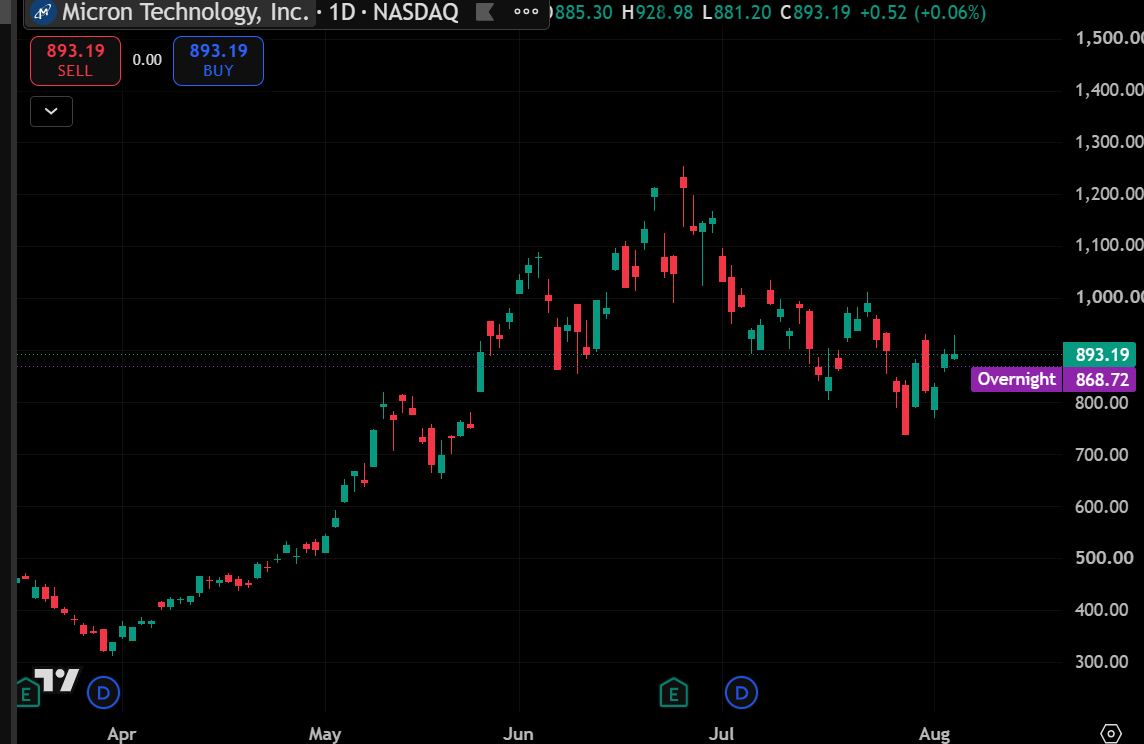Click the 1D interval label in the title
This screenshot has width=1144, height=744.
click(x=342, y=12)
